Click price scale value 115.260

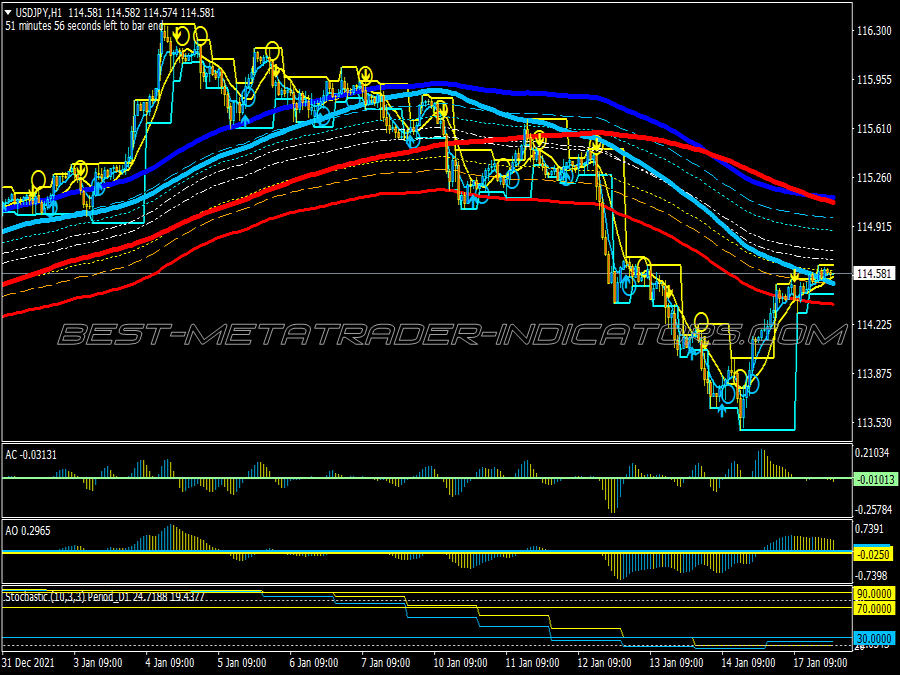click(x=874, y=178)
